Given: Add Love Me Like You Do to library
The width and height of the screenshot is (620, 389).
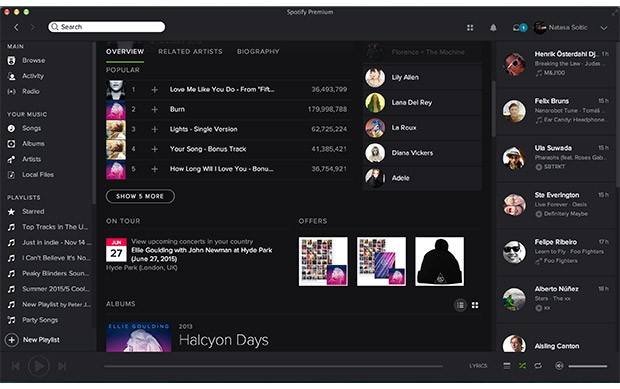Looking at the screenshot, I should 155,90.
